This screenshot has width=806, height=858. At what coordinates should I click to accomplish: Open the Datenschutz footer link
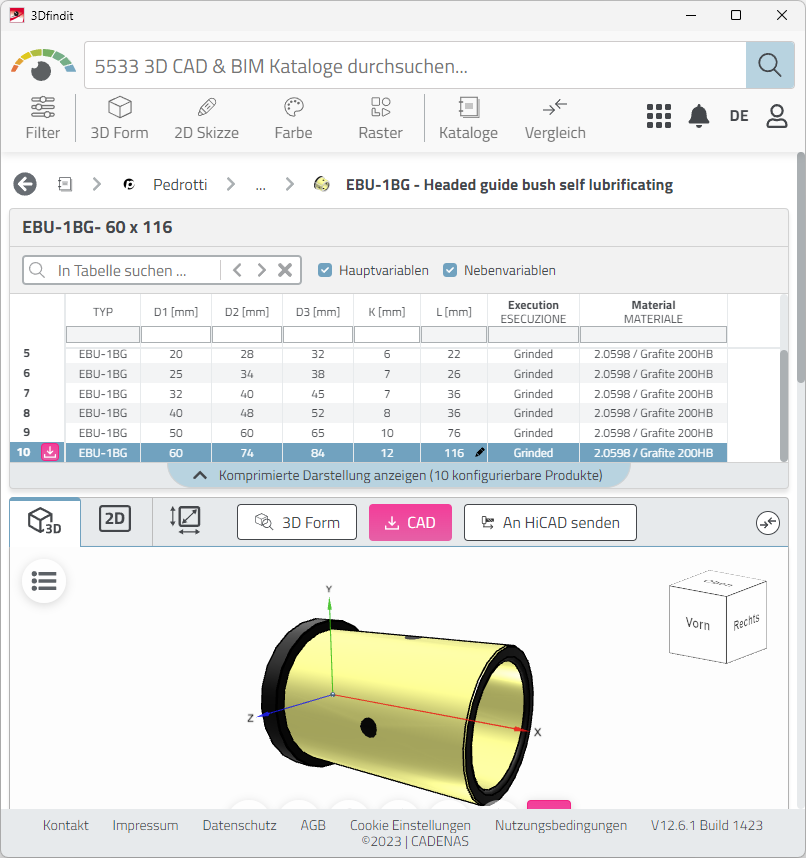coord(239,825)
